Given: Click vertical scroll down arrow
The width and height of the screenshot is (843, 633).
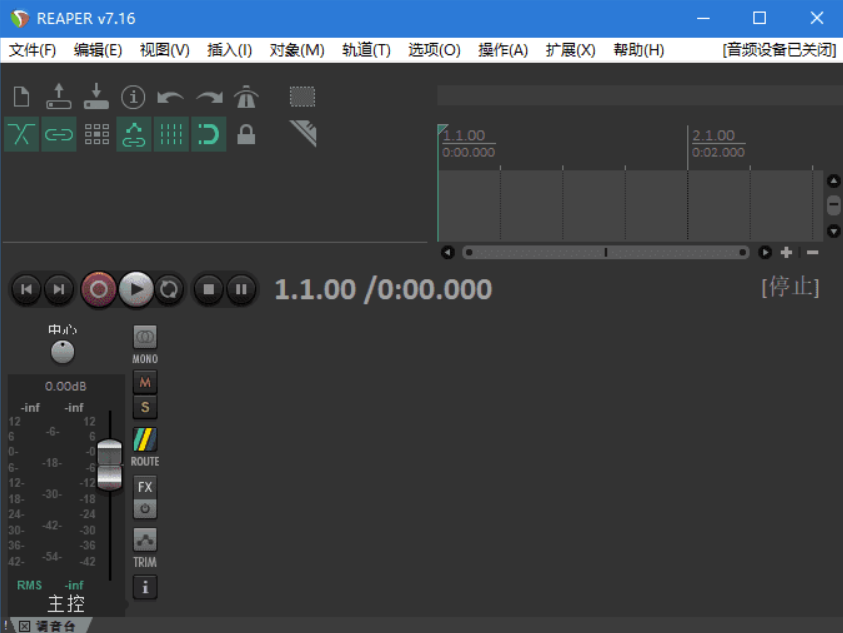Looking at the screenshot, I should pos(833,231).
